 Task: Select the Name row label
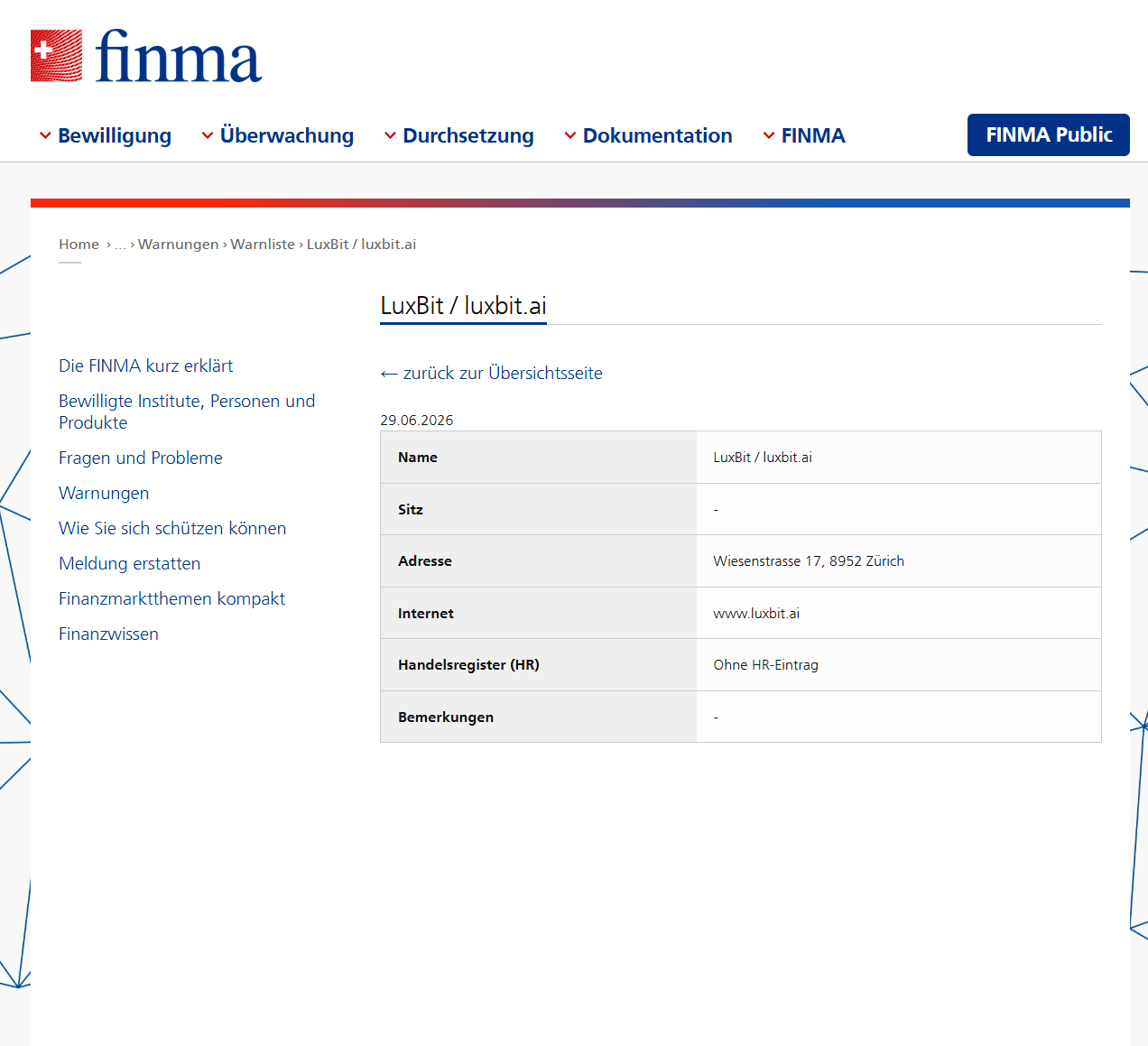coord(418,458)
